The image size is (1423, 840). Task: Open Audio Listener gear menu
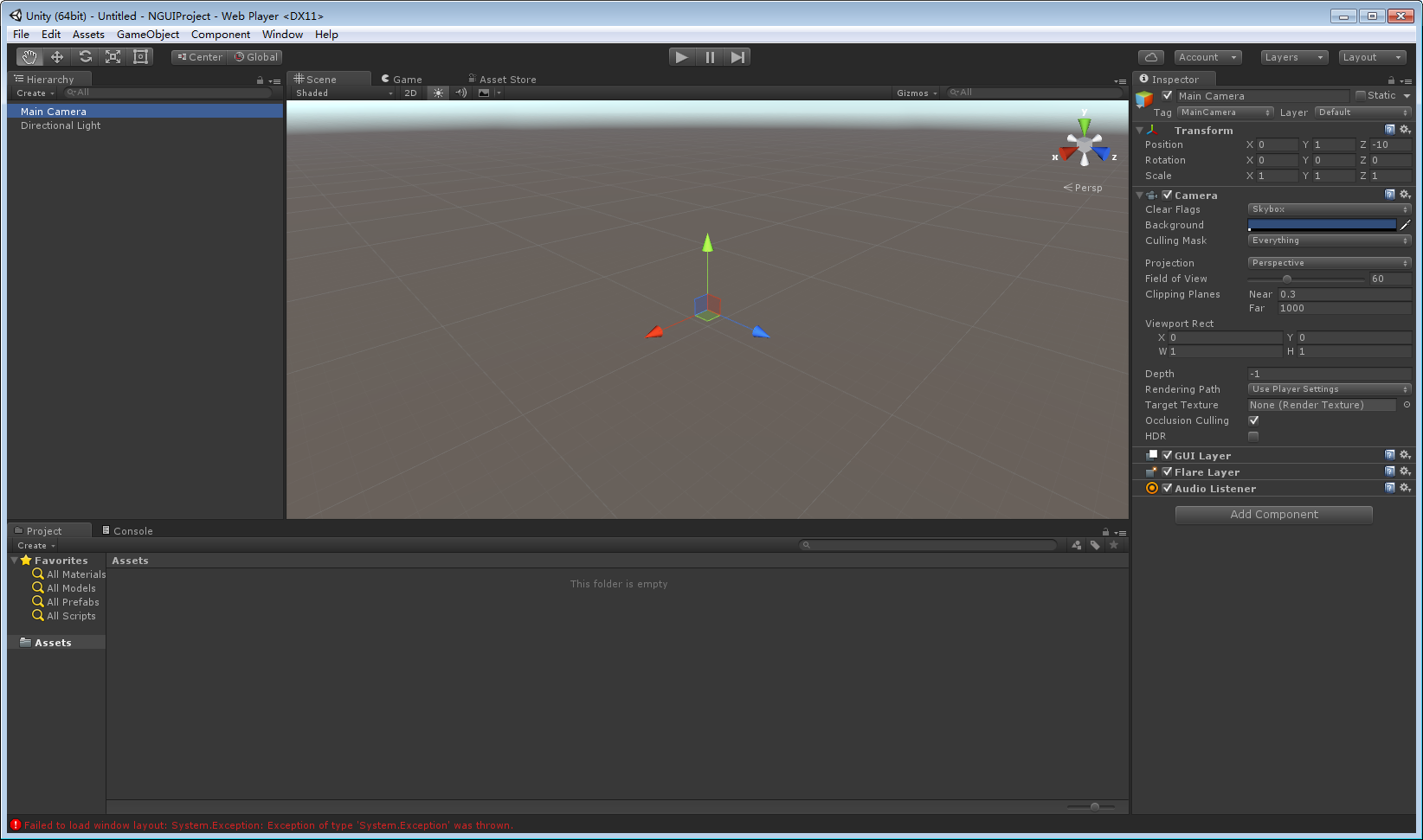(x=1405, y=488)
